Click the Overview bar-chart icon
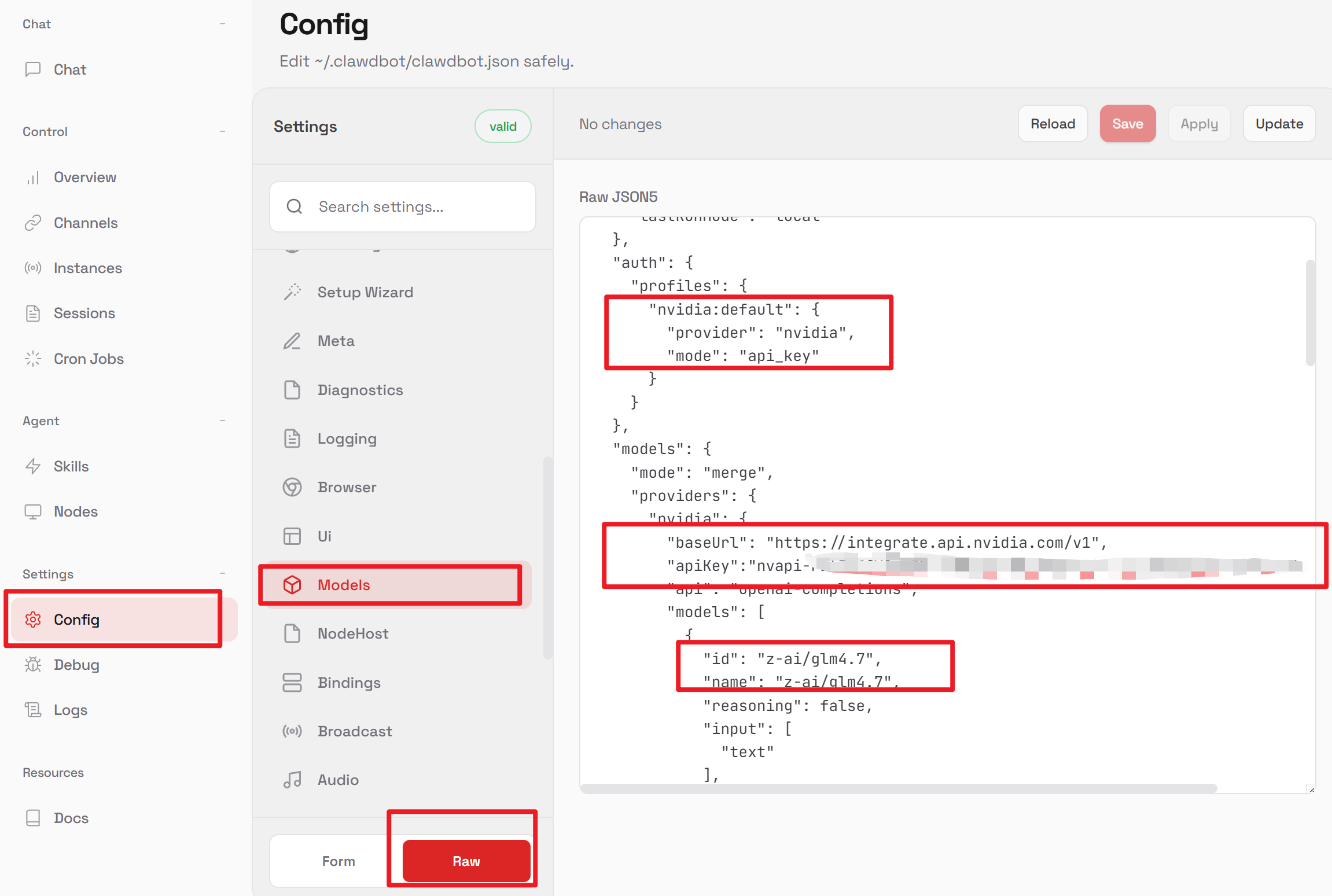The height and width of the screenshot is (896, 1332). pyautogui.click(x=33, y=177)
